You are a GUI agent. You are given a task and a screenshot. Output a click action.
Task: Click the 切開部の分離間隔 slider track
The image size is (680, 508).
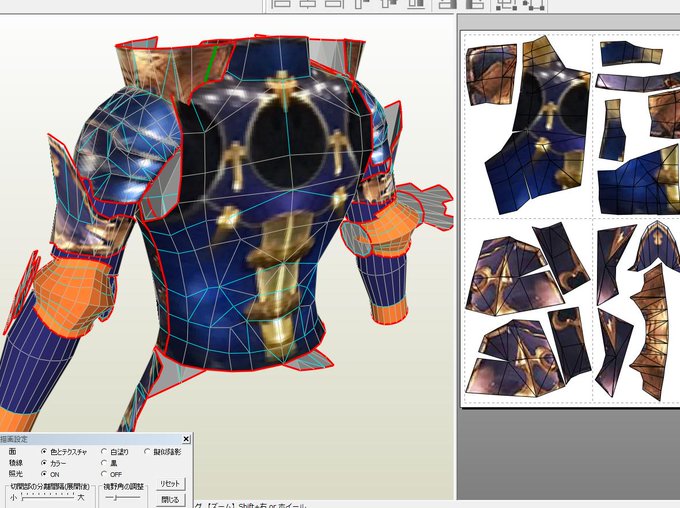tap(48, 497)
